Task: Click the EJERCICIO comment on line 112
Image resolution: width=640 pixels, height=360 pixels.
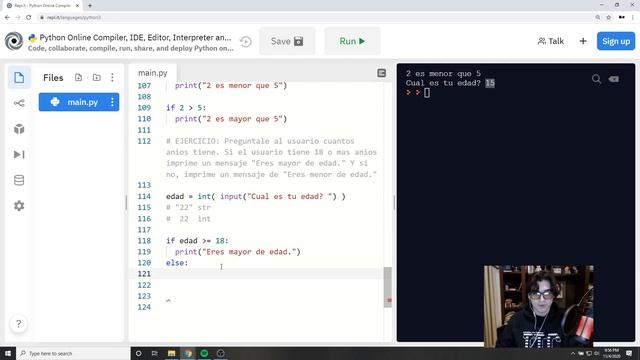Action: (271, 158)
